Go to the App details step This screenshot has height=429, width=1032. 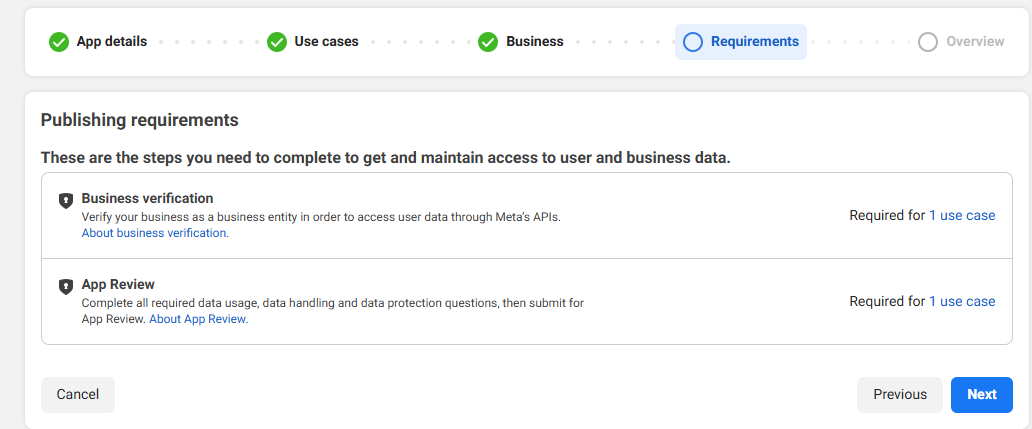(x=111, y=42)
